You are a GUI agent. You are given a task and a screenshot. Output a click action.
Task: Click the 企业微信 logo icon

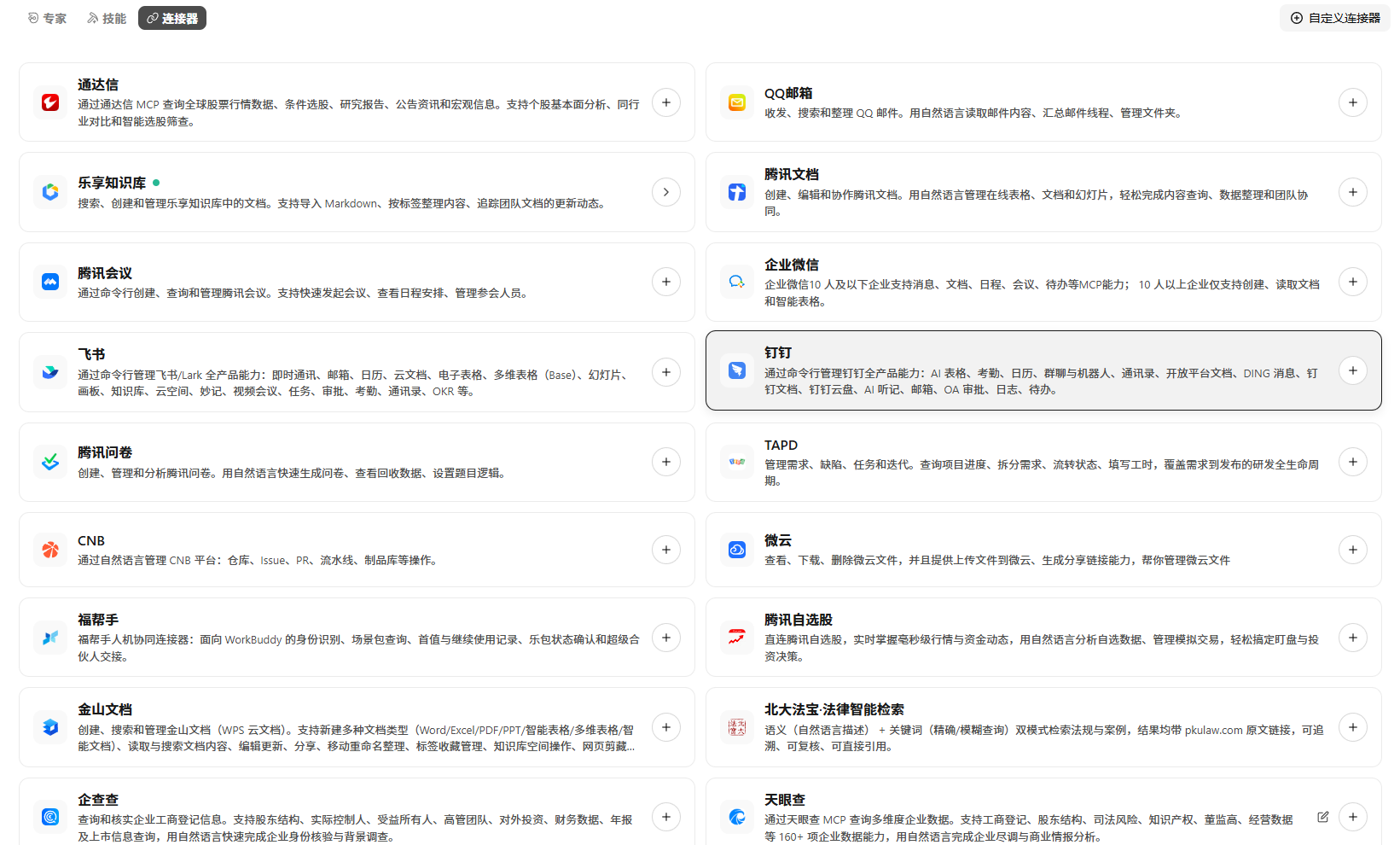click(737, 282)
